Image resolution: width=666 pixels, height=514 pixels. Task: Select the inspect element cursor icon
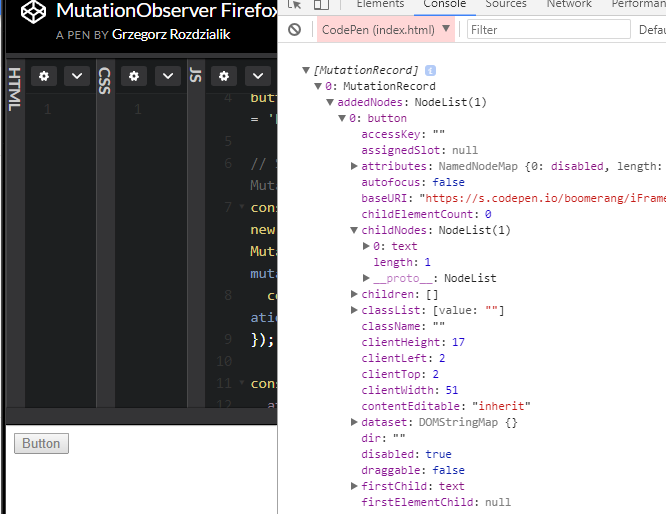[294, 4]
